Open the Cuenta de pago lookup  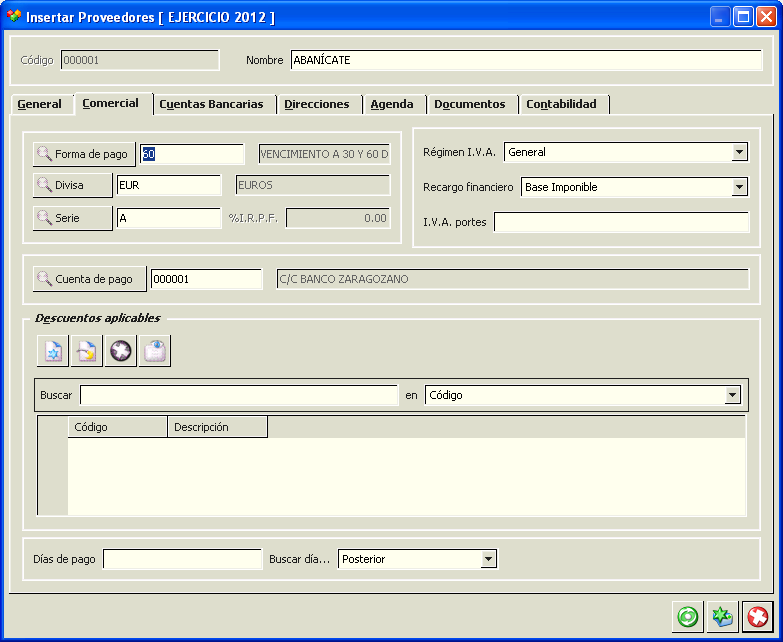point(90,279)
